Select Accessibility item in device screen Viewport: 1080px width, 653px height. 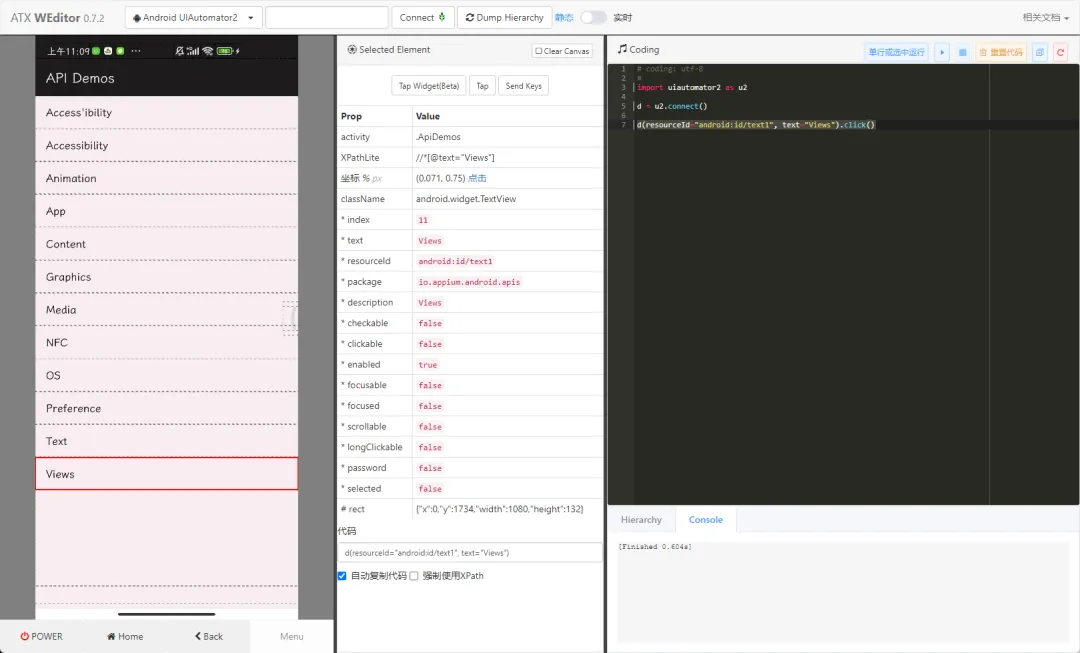point(167,145)
